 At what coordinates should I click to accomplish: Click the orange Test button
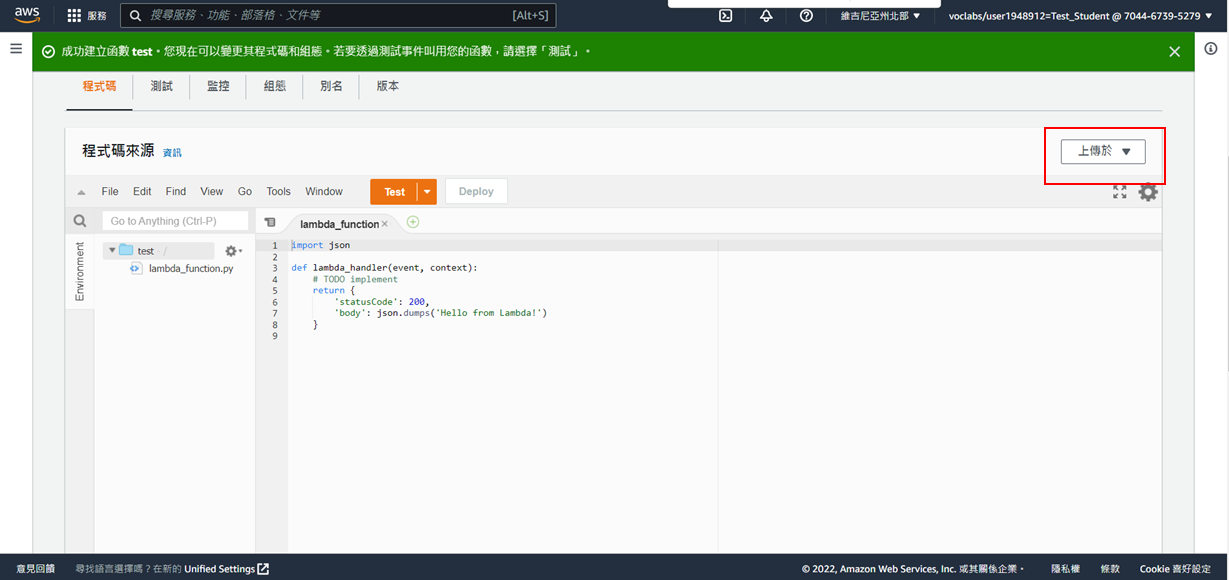[394, 192]
